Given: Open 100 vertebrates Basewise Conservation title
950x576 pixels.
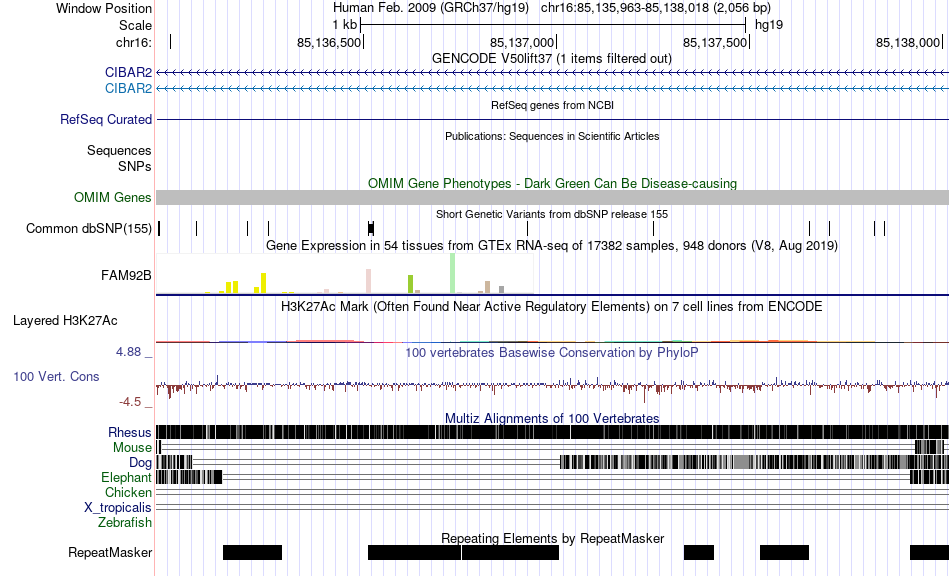Looking at the screenshot, I should coord(552,353).
